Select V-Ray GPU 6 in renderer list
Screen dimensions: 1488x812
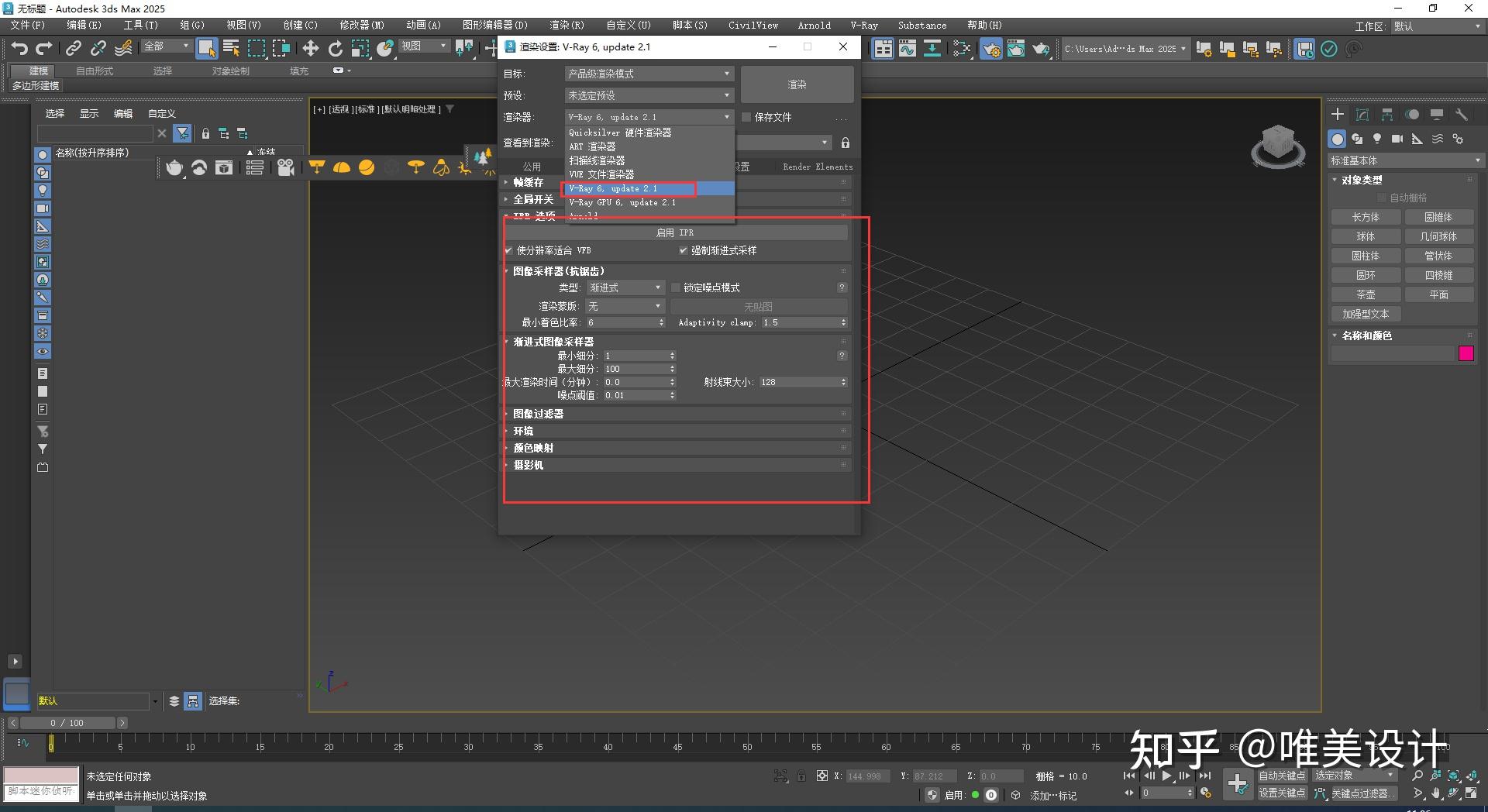[622, 202]
